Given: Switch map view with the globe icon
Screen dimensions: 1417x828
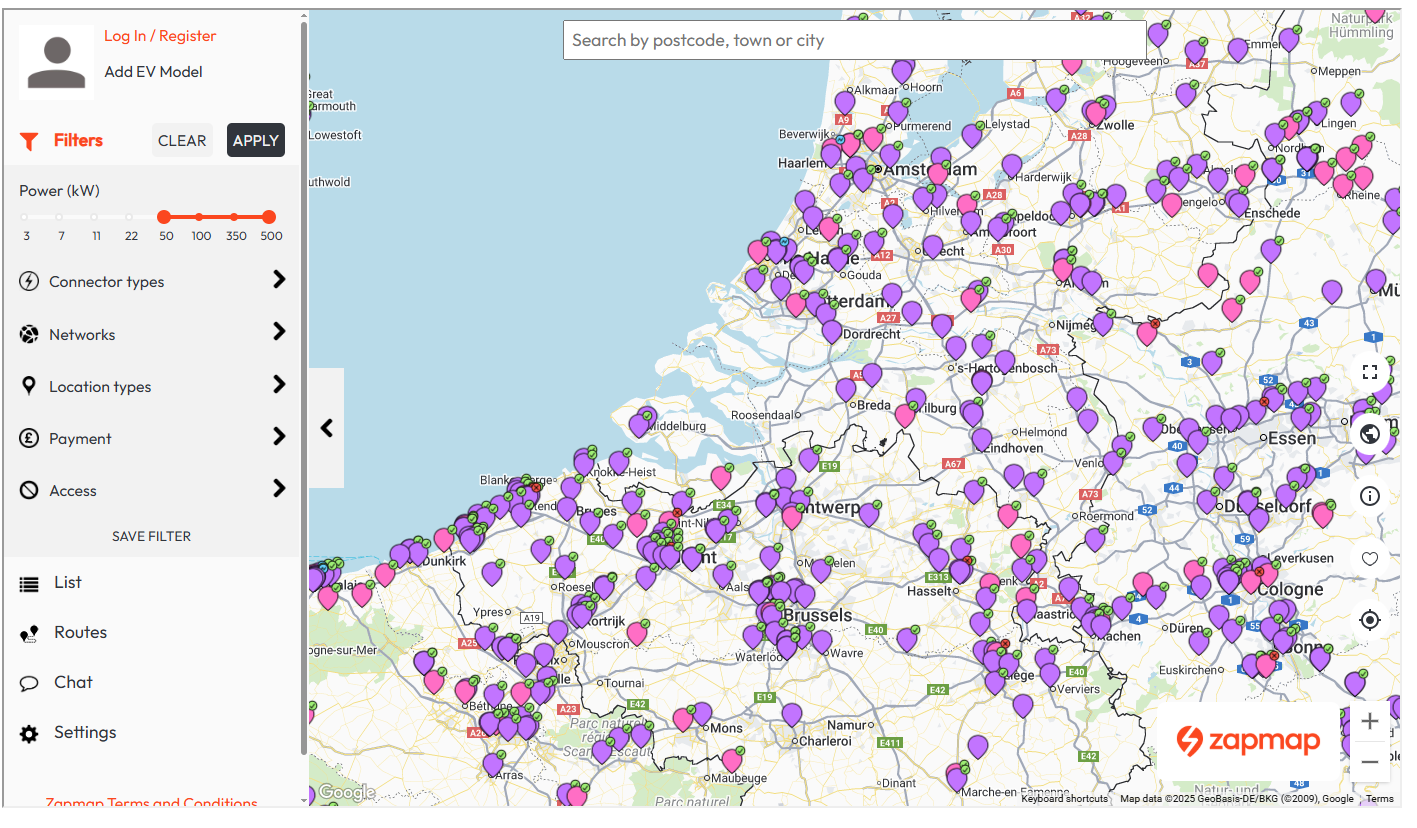Looking at the screenshot, I should 1369,434.
